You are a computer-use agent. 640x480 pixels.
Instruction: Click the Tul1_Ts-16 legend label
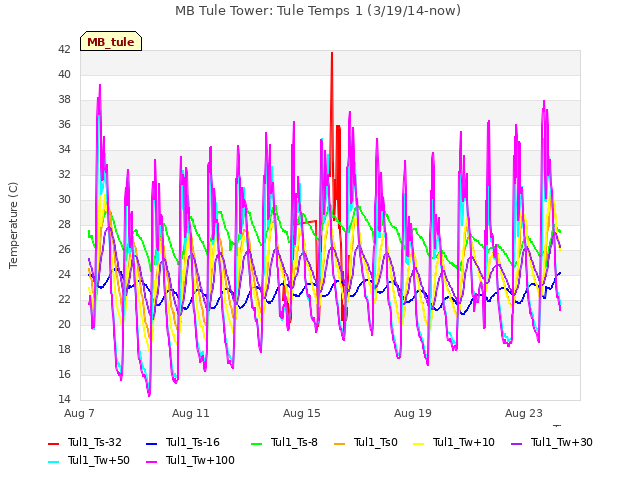193,442
